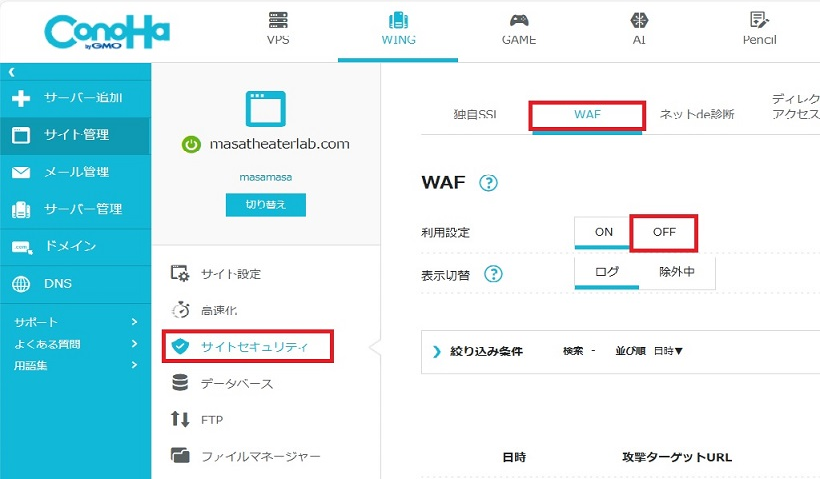
Task: Click the WAF help question mark icon
Action: coord(488,183)
